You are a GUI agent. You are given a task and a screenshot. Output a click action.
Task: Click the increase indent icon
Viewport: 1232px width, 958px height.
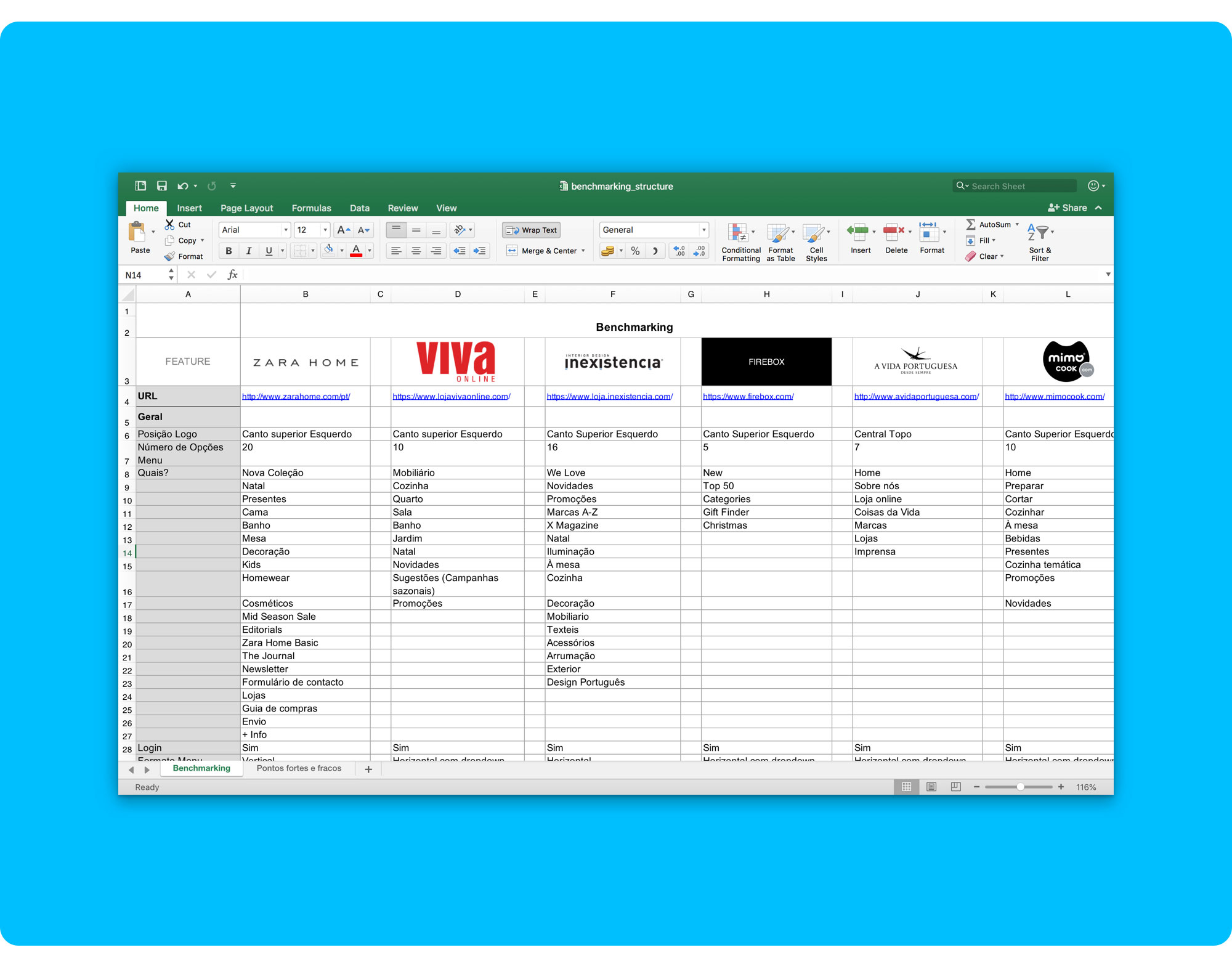pos(479,251)
